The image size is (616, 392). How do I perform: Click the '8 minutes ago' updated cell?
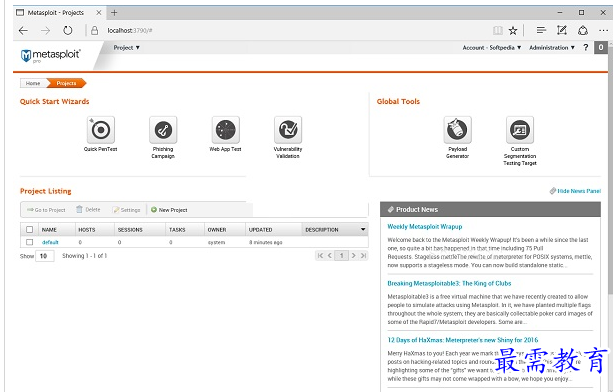(x=266, y=242)
